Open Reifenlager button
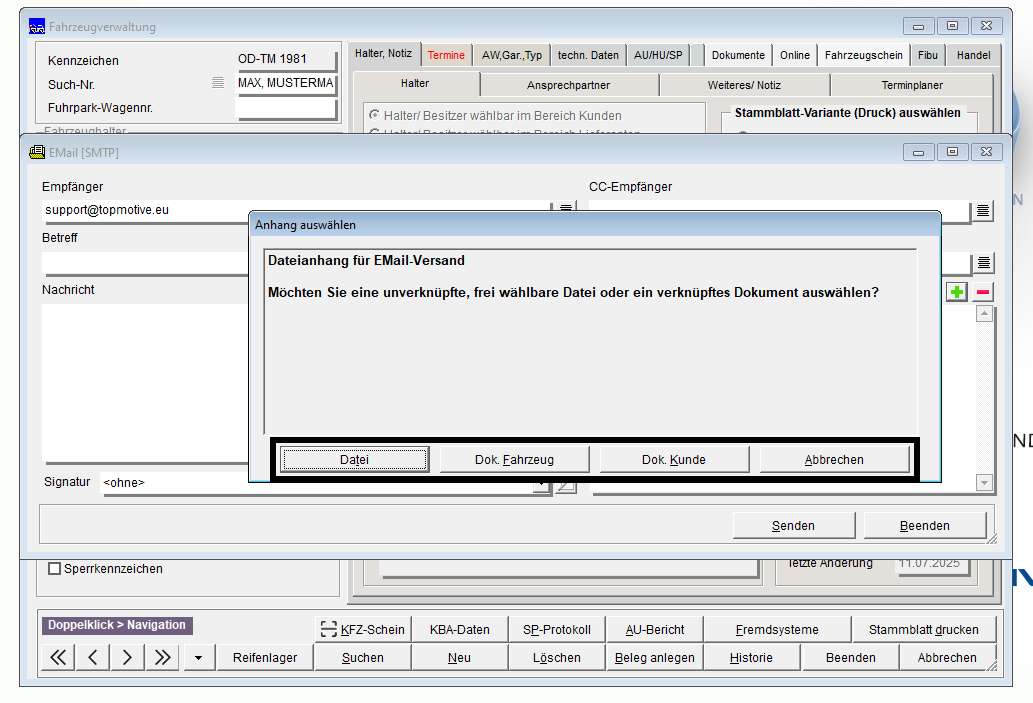1033x703 pixels. [x=265, y=657]
